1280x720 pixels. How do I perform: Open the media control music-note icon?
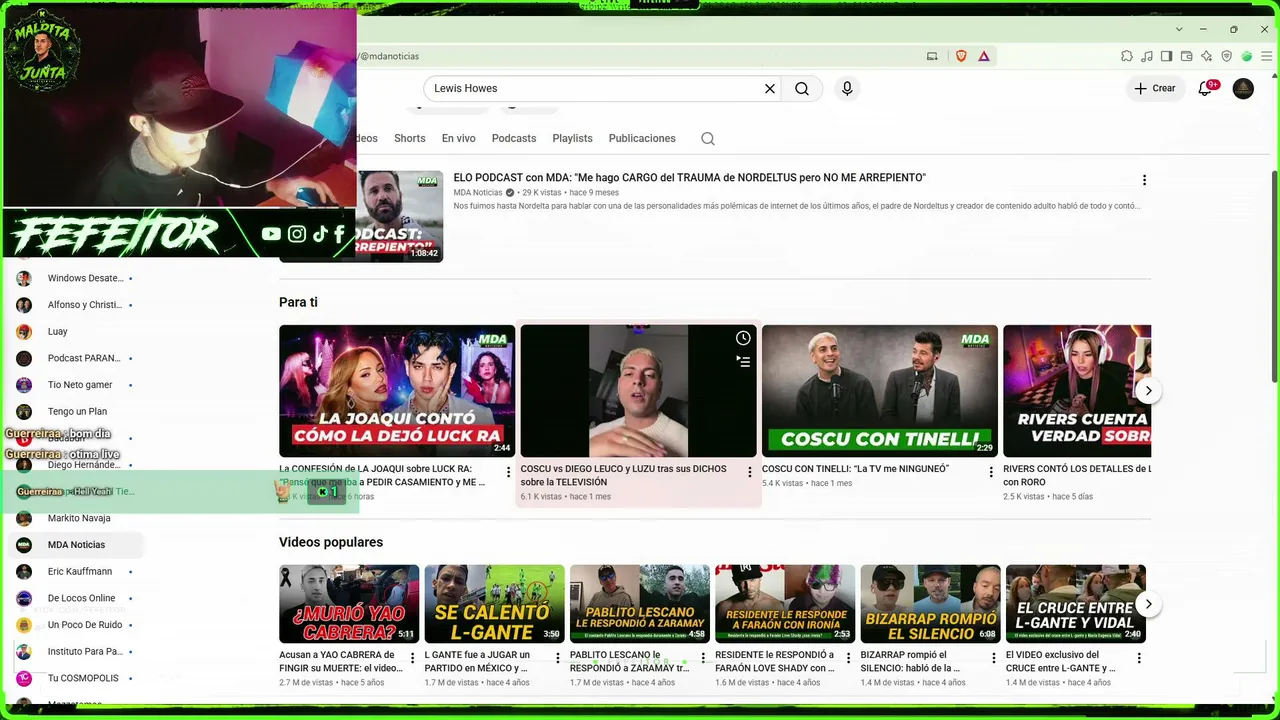(1147, 56)
